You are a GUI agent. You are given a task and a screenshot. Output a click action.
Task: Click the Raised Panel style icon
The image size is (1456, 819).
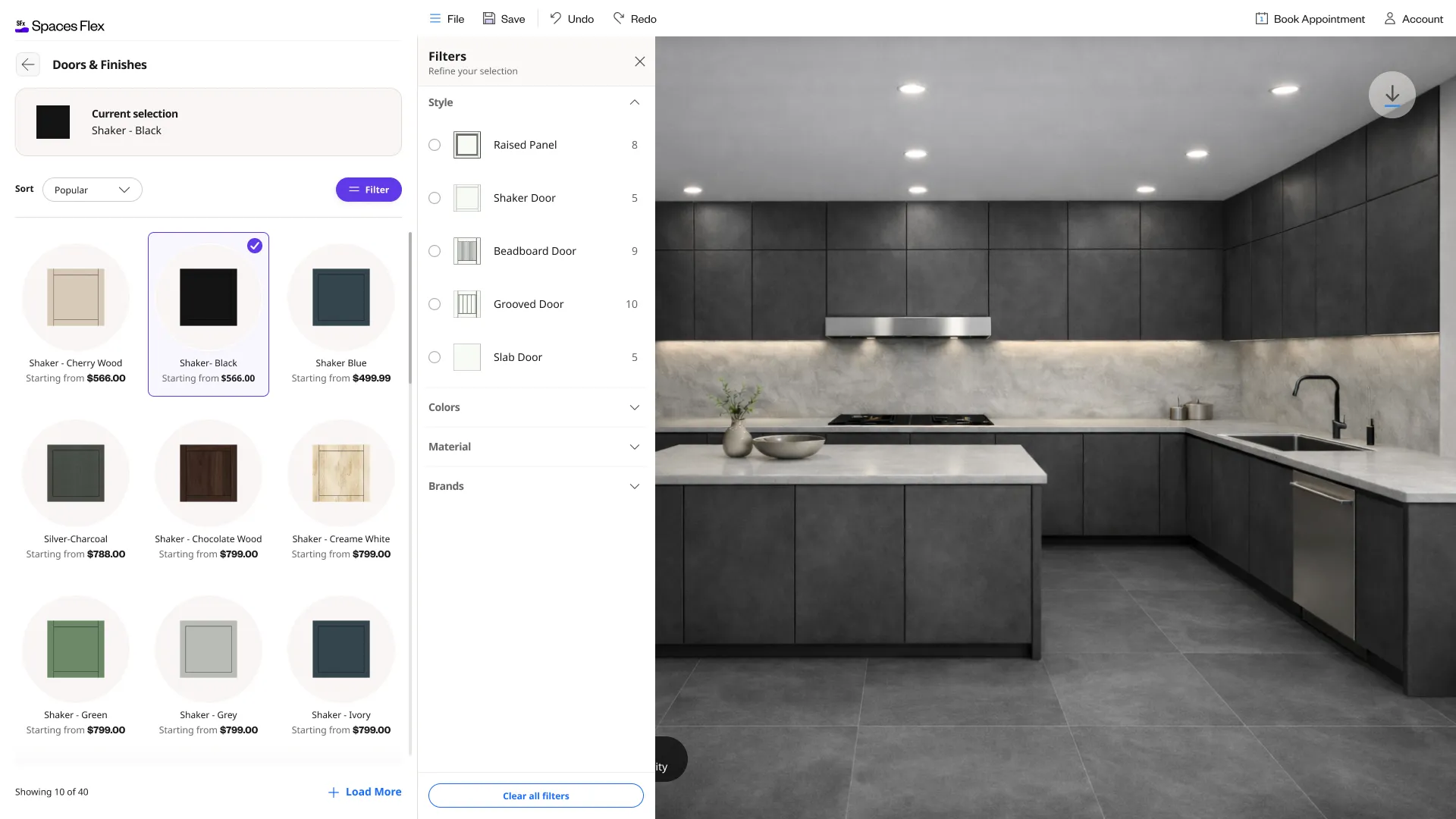[x=467, y=145]
